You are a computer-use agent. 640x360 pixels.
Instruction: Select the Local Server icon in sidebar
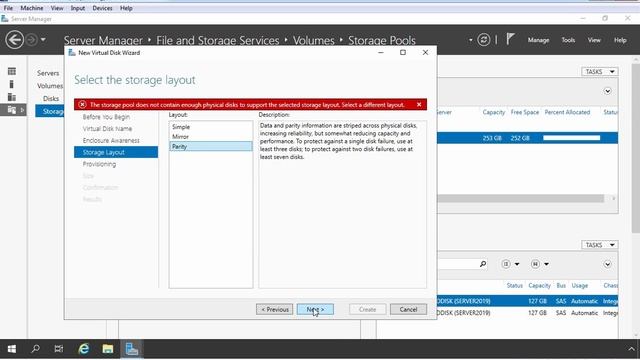(x=12, y=84)
